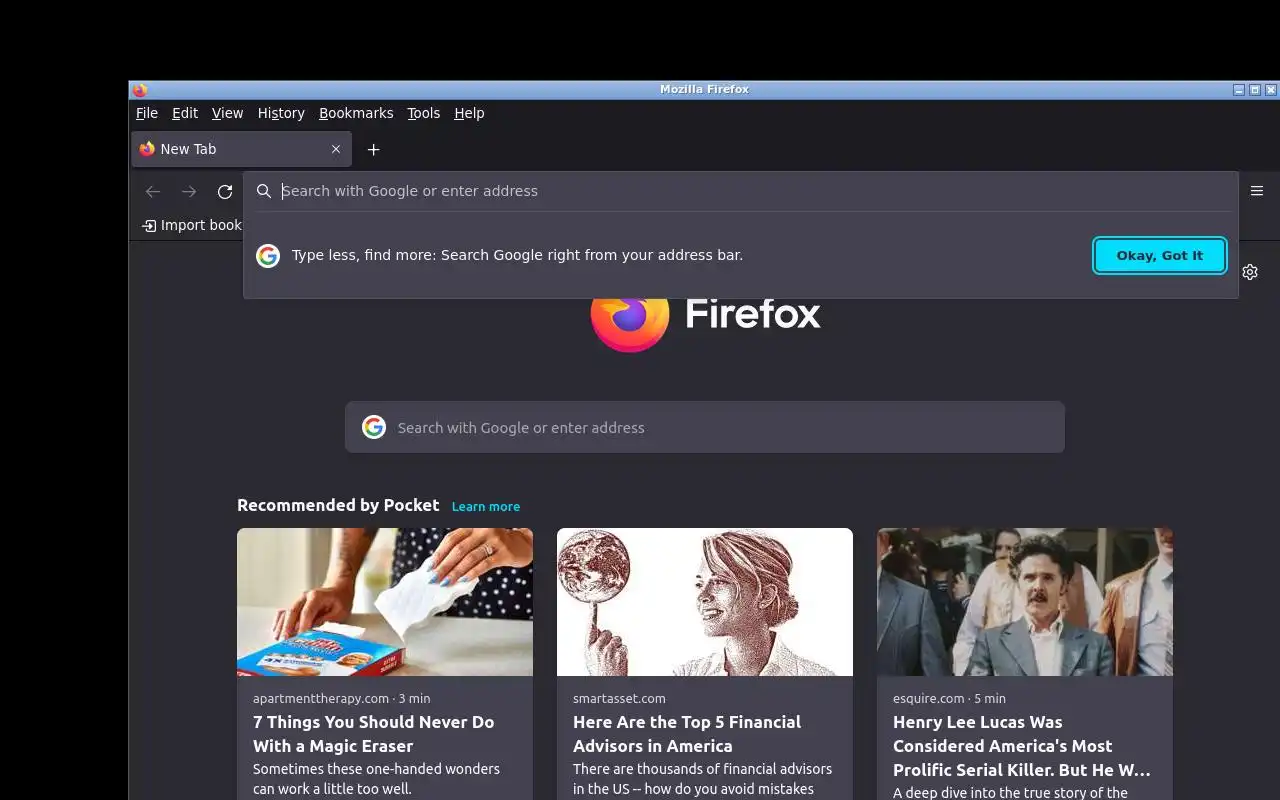1280x800 pixels.
Task: Select the New Tab tab
Action: 240,149
